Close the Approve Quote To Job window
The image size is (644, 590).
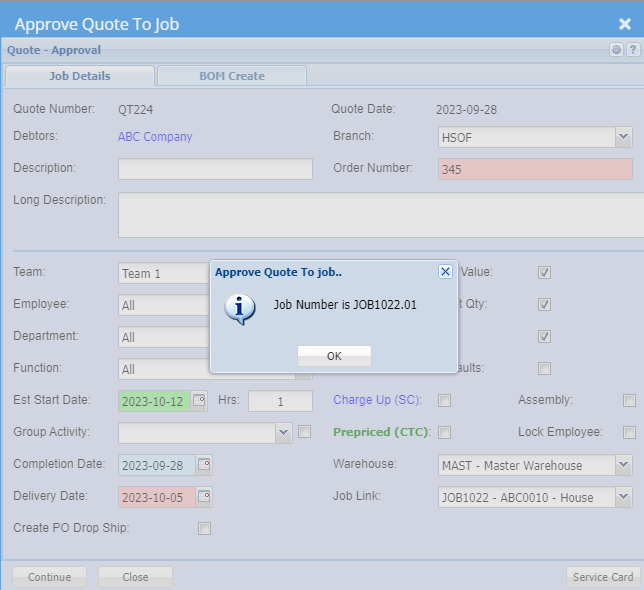click(x=624, y=24)
